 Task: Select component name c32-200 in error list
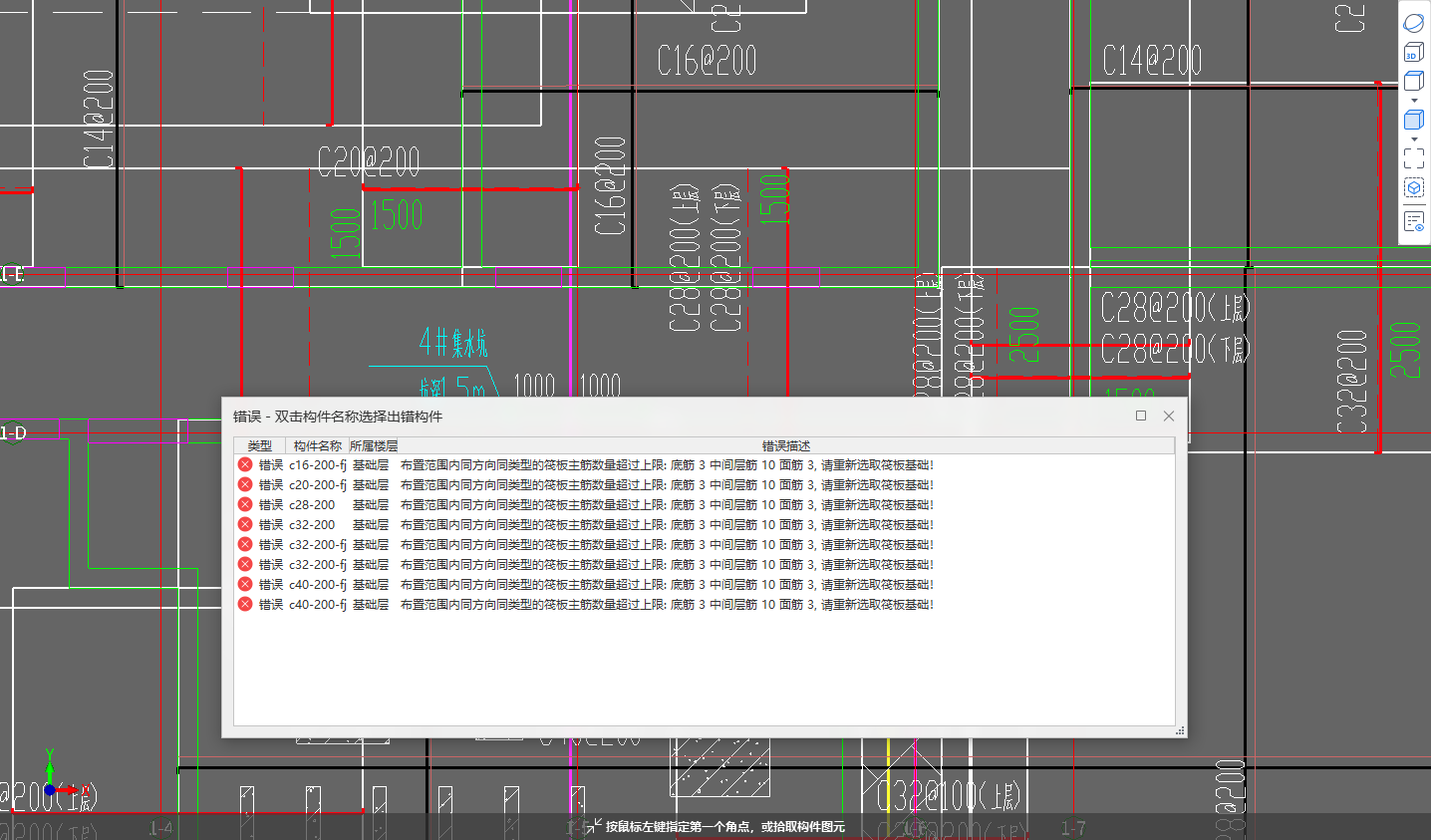(312, 524)
